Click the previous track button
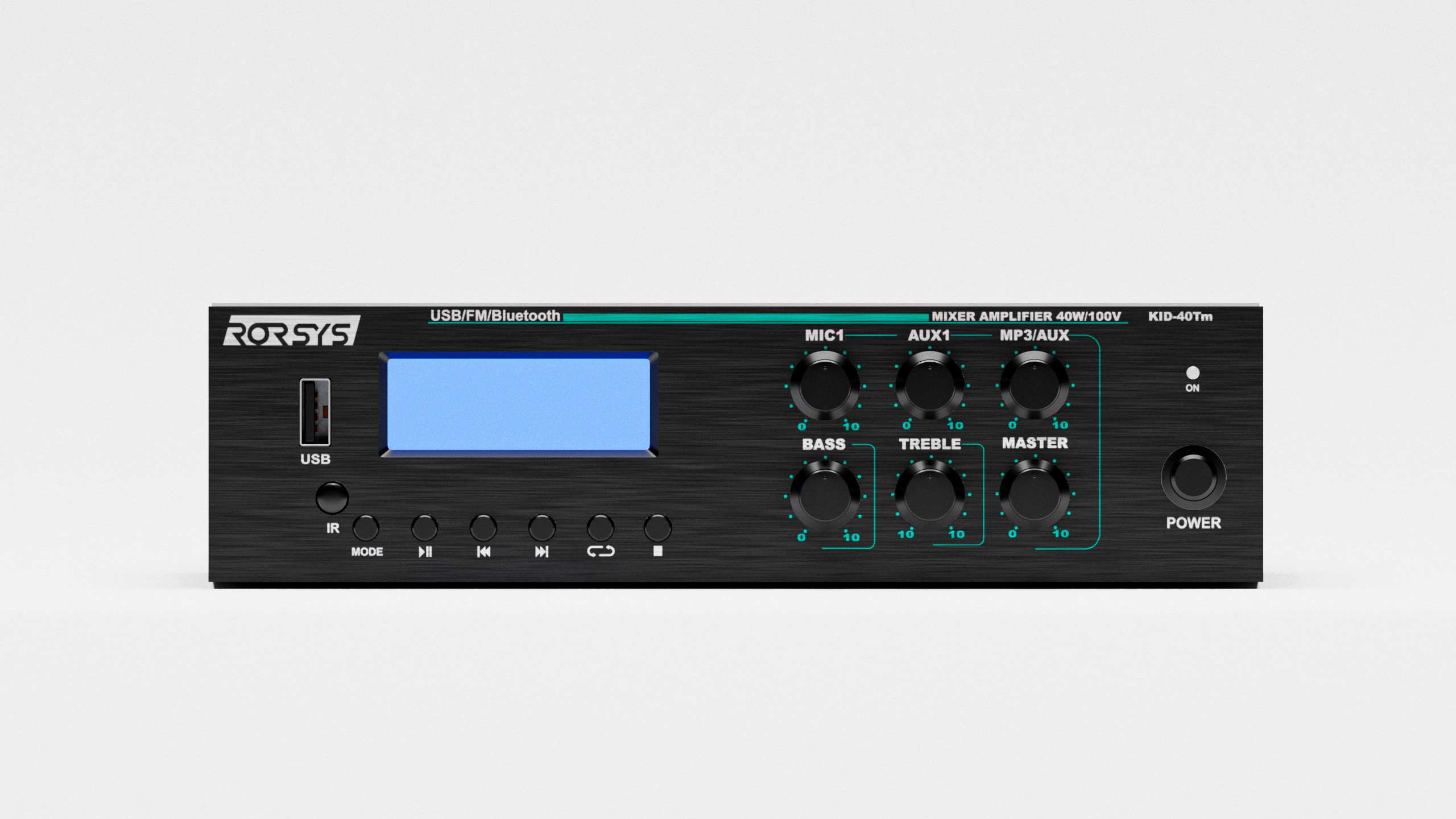The image size is (1456, 819). tap(483, 528)
